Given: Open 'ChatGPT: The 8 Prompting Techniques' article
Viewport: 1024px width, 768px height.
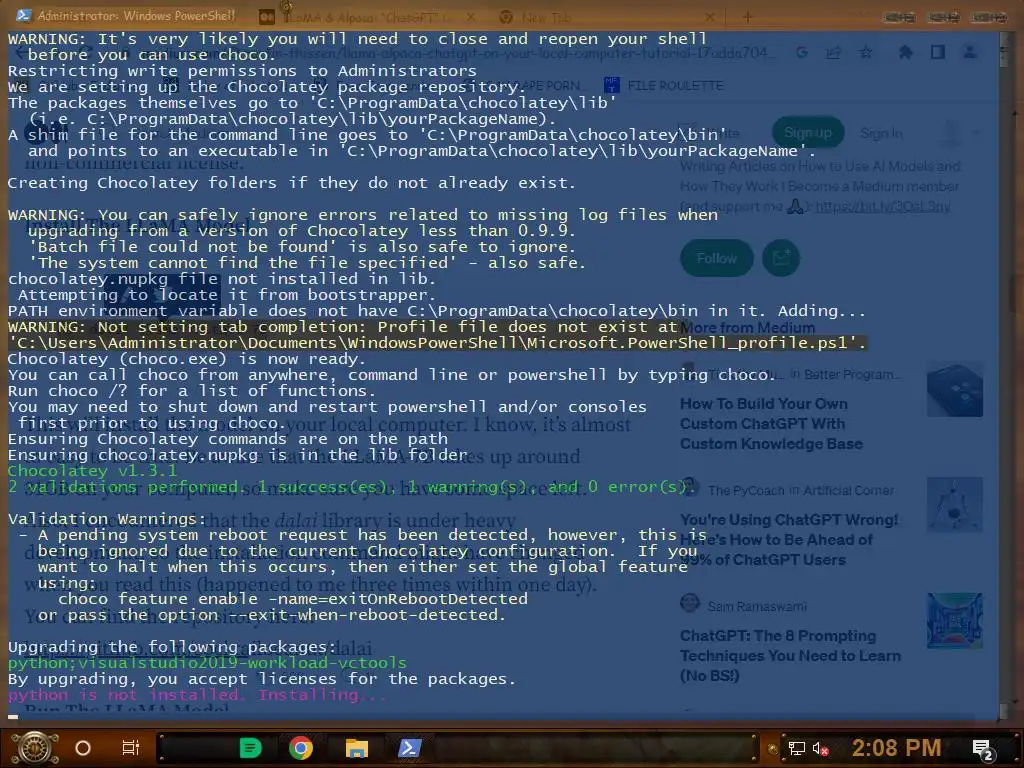Looking at the screenshot, I should 790,655.
